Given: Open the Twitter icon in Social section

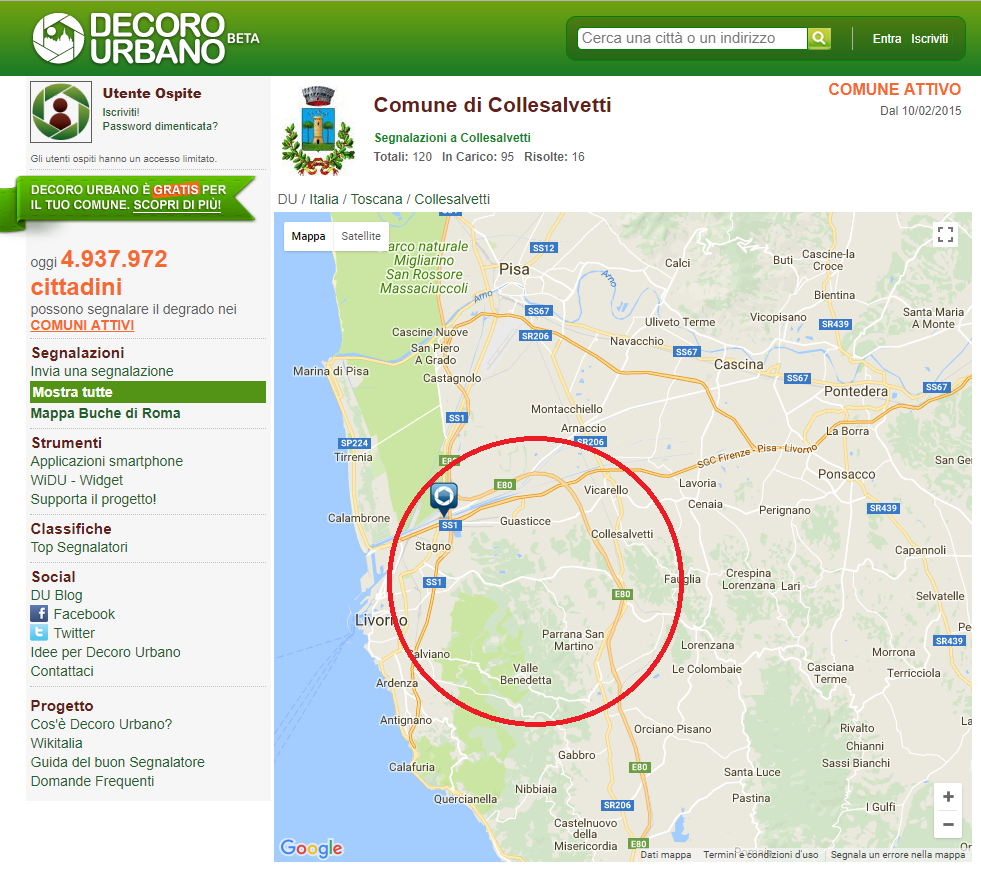Looking at the screenshot, I should [x=39, y=633].
